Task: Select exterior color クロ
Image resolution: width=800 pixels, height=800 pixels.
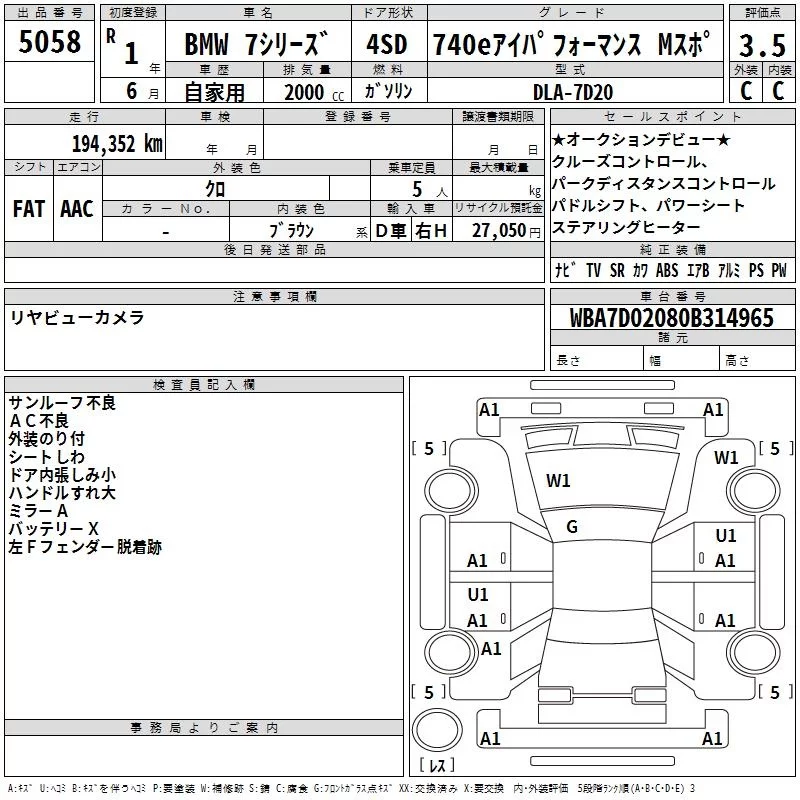Action: coord(215,189)
